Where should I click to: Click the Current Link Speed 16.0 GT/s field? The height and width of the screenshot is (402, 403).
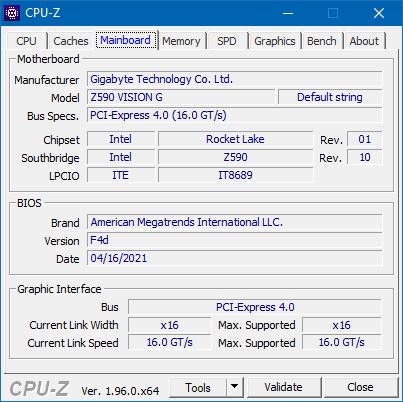click(170, 343)
